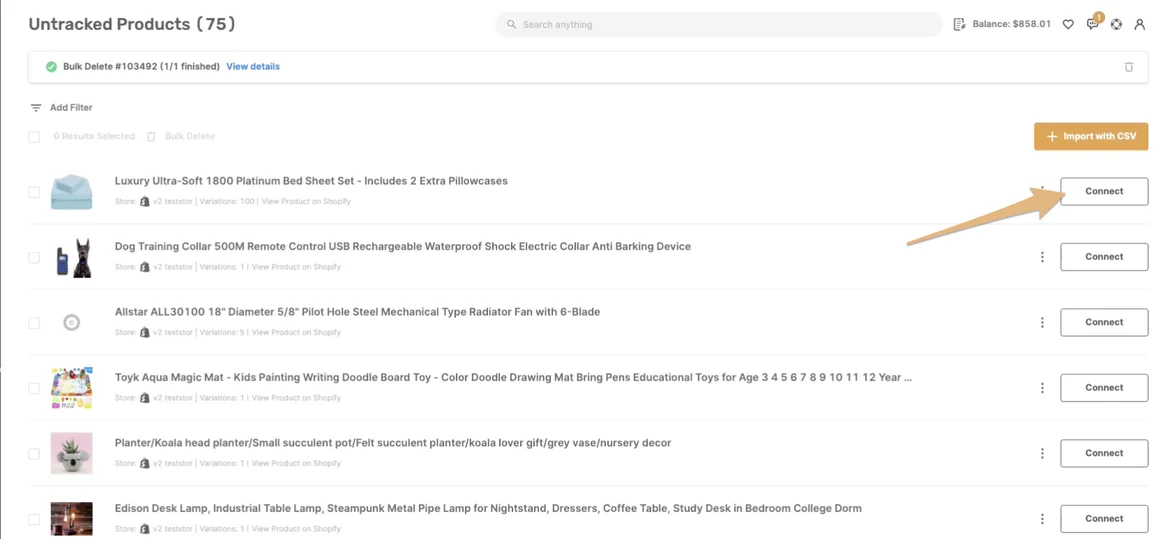Image resolution: width=1168 pixels, height=539 pixels.
Task: Click the Shopify icon on Bed Sheet row
Action: pos(145,202)
